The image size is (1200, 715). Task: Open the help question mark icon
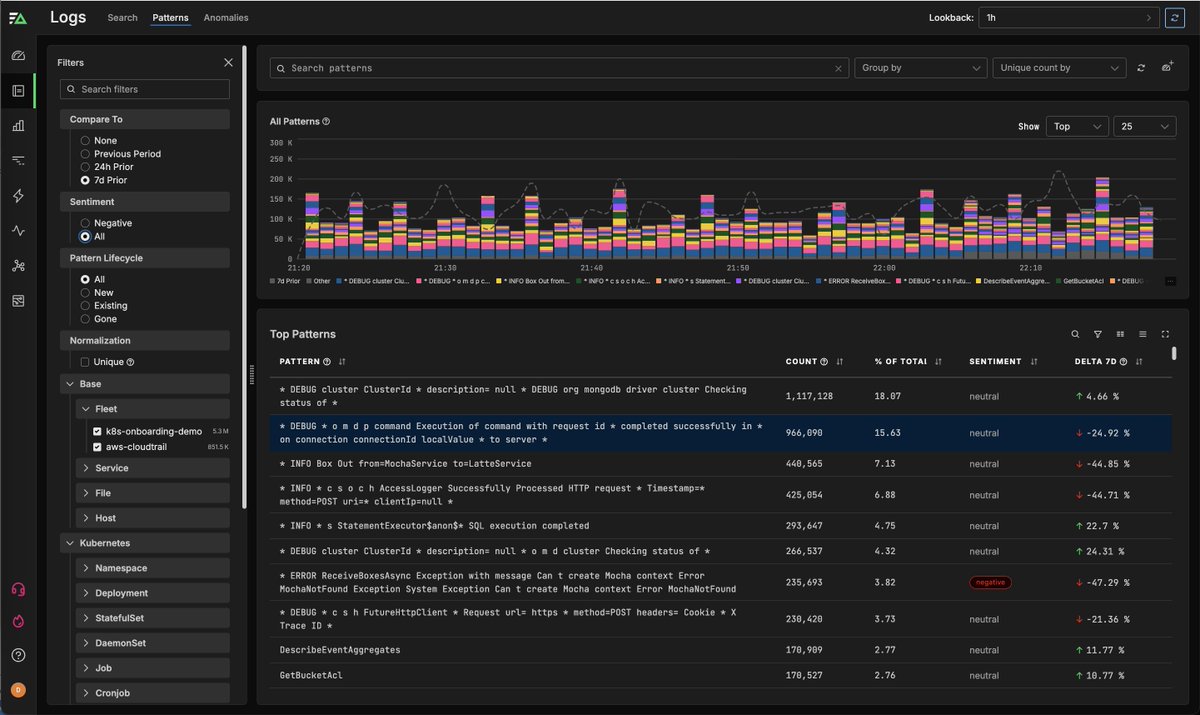pyautogui.click(x=18, y=656)
